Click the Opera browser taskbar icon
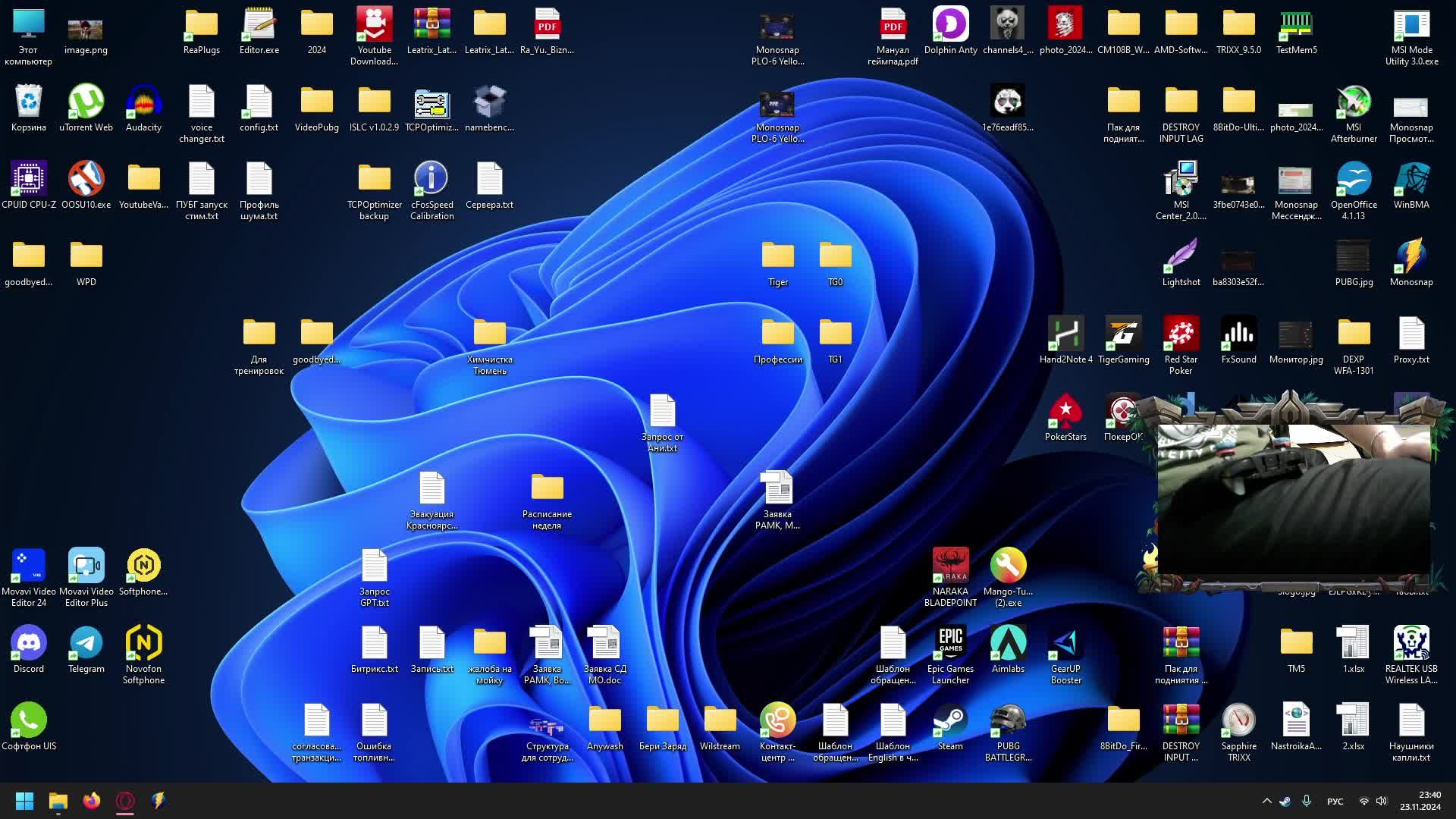The width and height of the screenshot is (1456, 819). tap(125, 801)
